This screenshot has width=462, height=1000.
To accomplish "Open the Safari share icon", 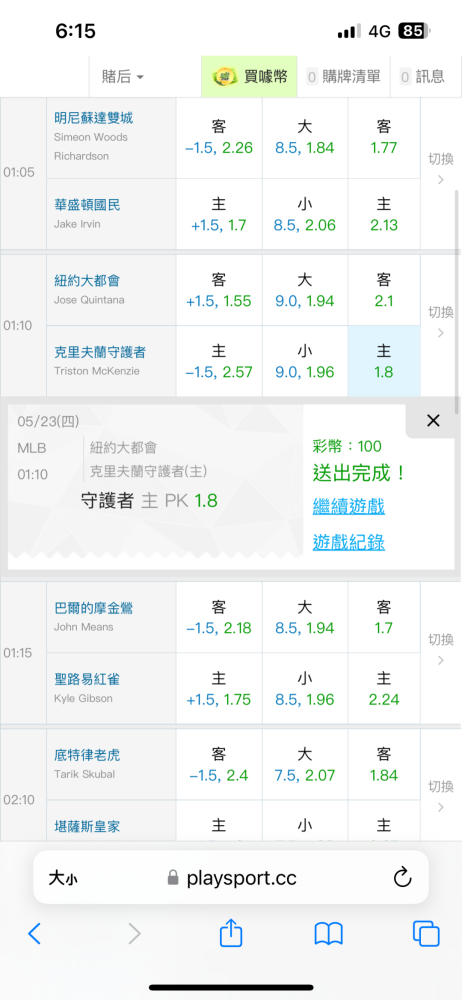I will click(231, 932).
